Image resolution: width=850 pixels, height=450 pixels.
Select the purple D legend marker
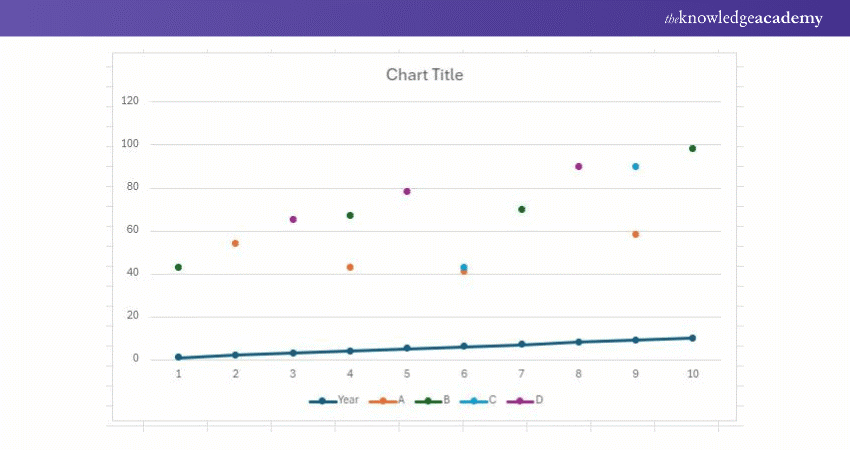[521, 400]
